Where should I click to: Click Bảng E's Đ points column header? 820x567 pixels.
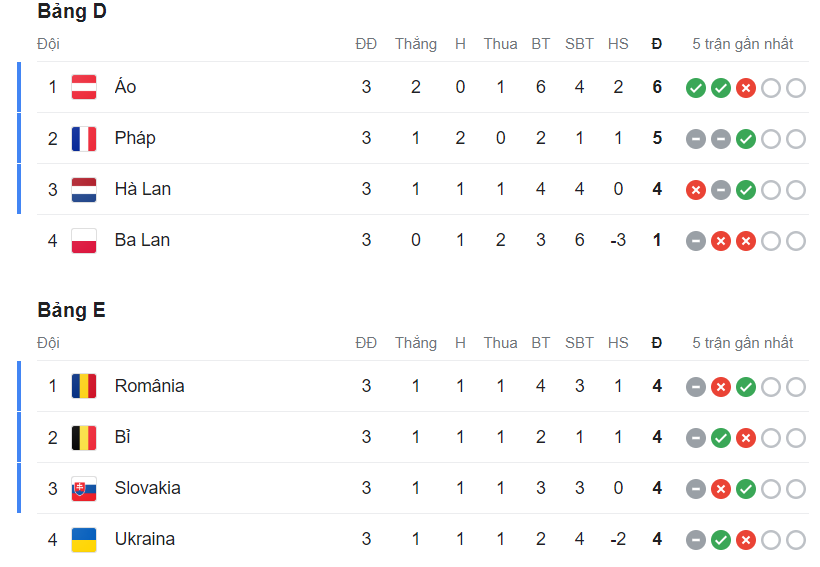(x=657, y=343)
